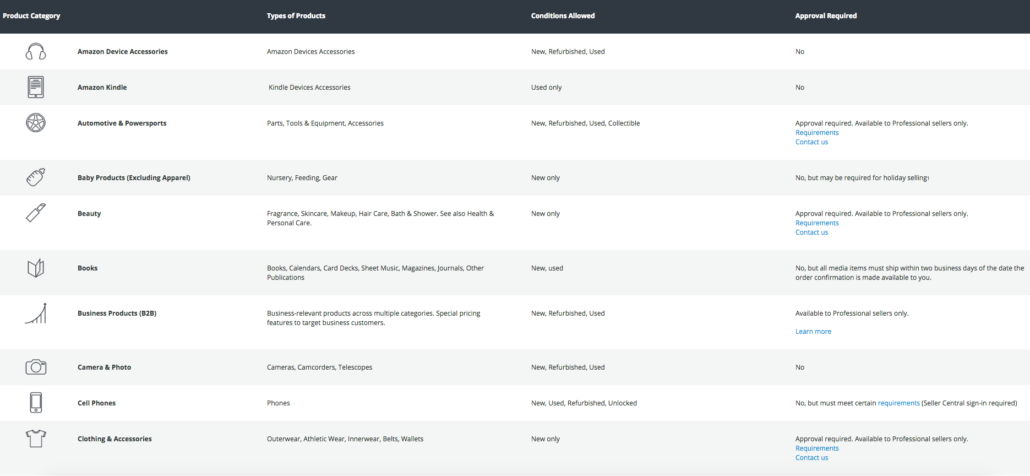Select the Business Products (B2B) category name

117,313
